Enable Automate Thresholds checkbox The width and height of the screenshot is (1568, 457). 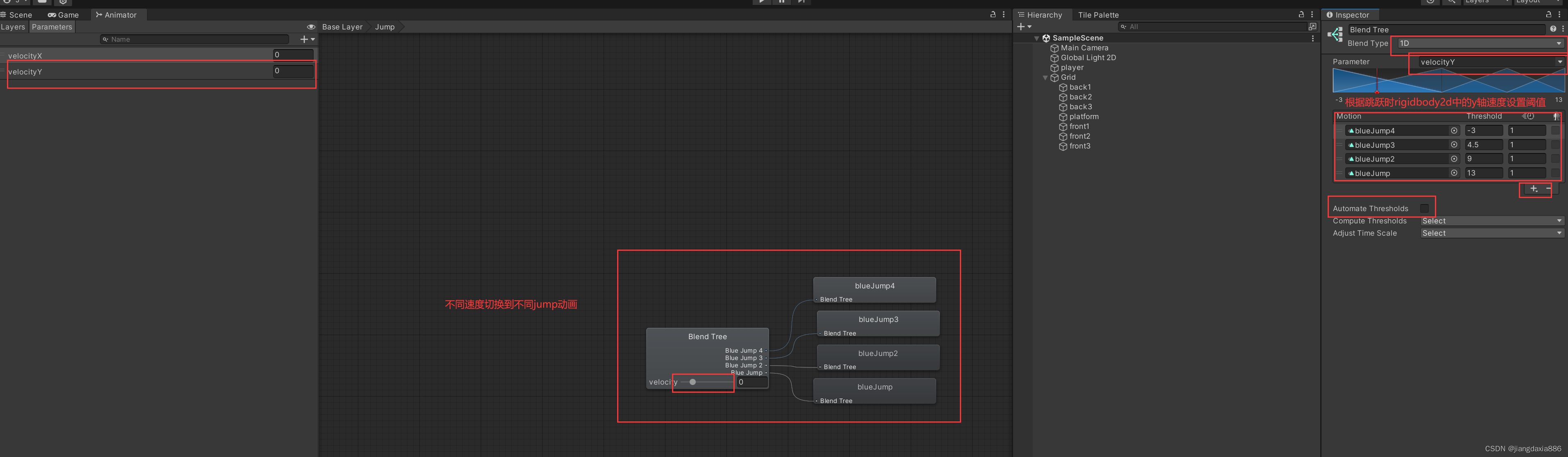tap(1424, 209)
